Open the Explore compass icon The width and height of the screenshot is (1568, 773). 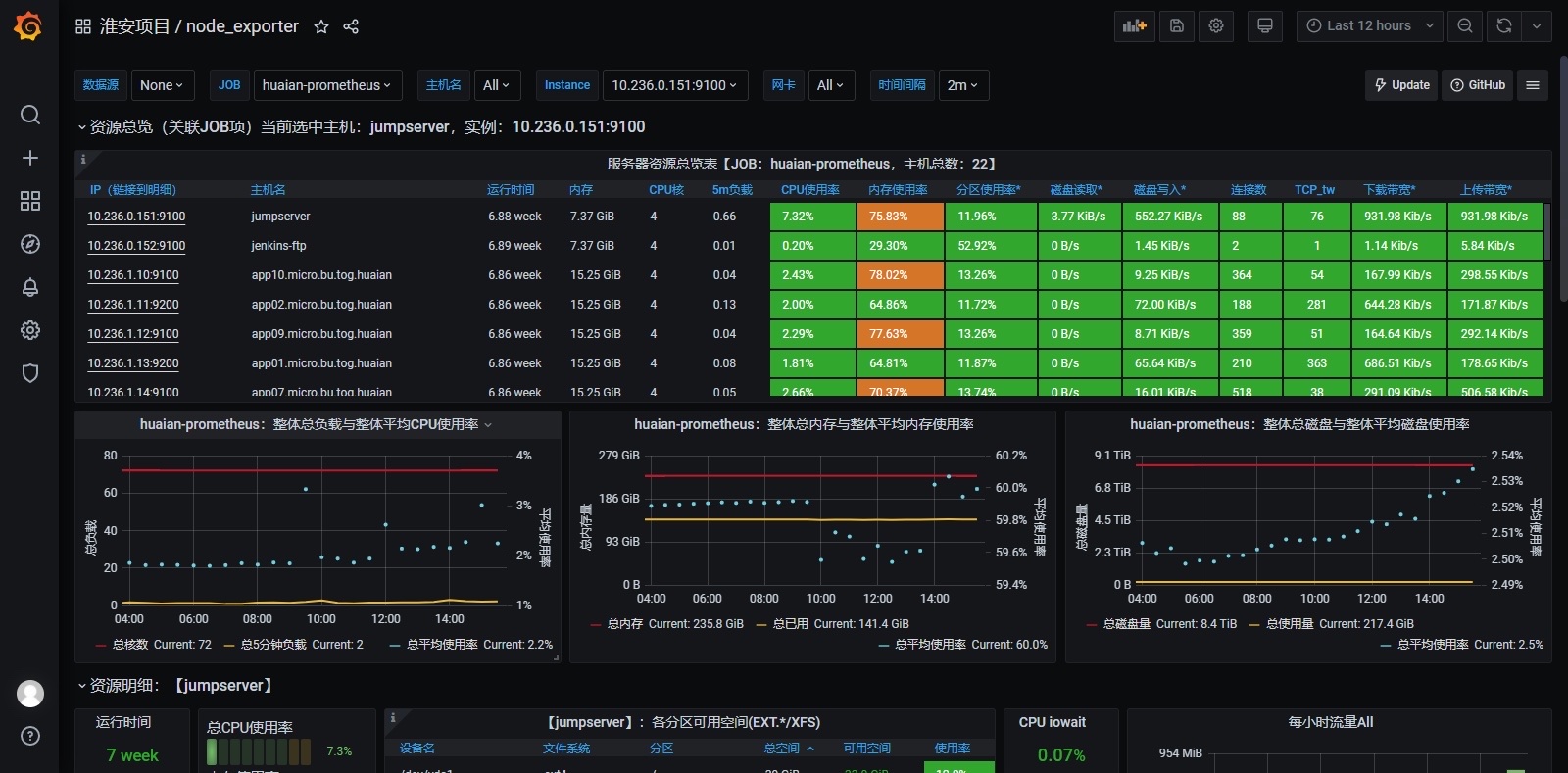(30, 244)
